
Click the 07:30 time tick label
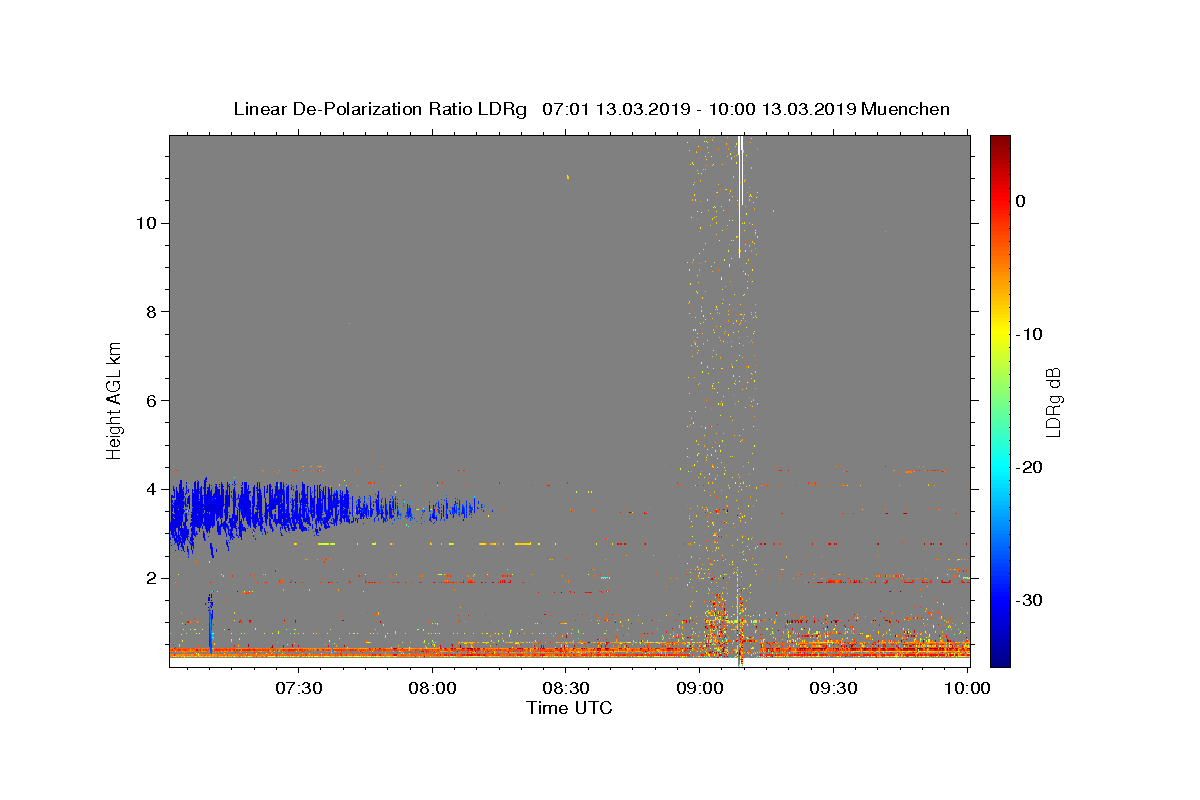299,689
